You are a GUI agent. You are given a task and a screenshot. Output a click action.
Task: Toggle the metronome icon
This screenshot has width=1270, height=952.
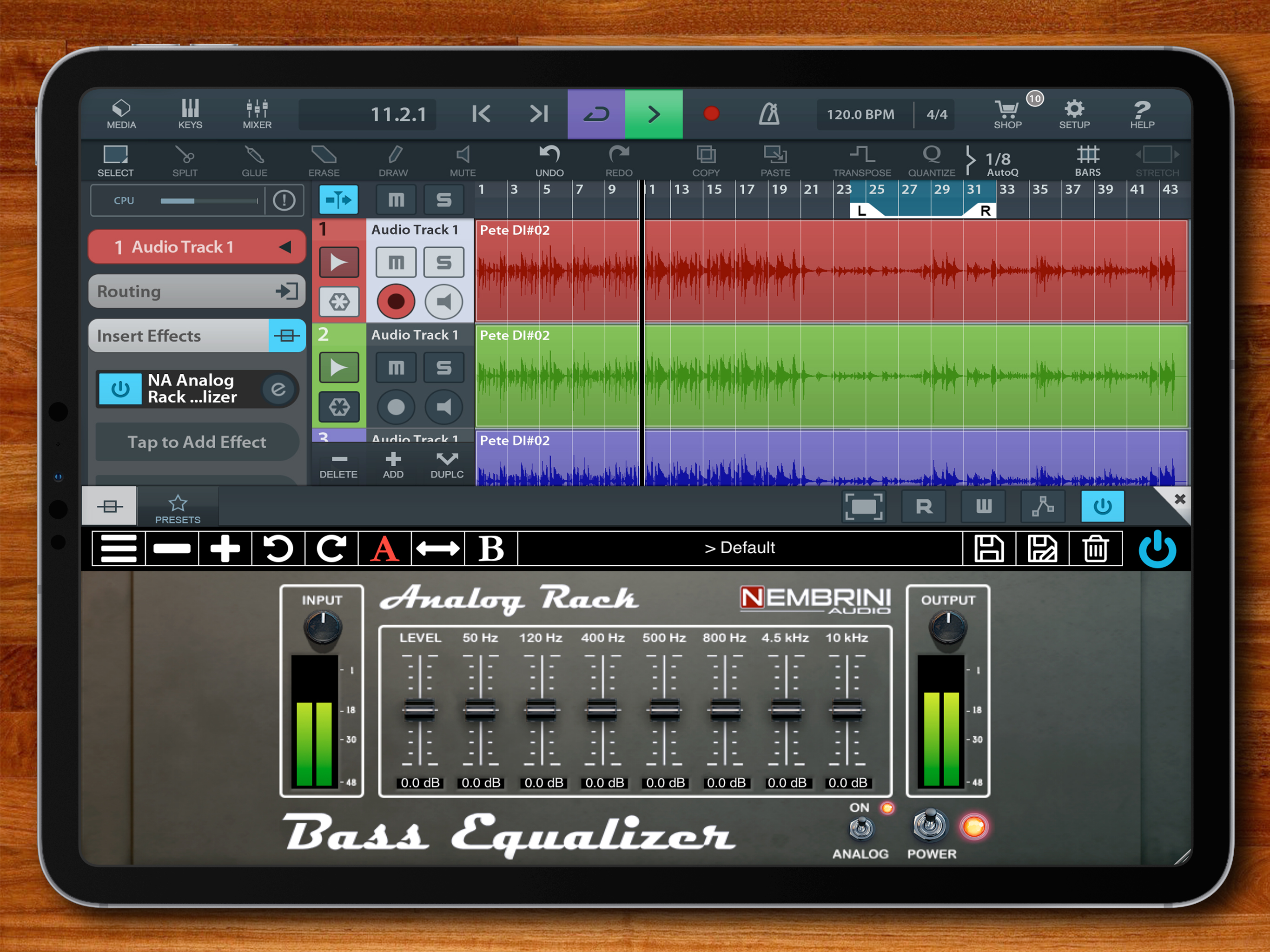[x=769, y=114]
